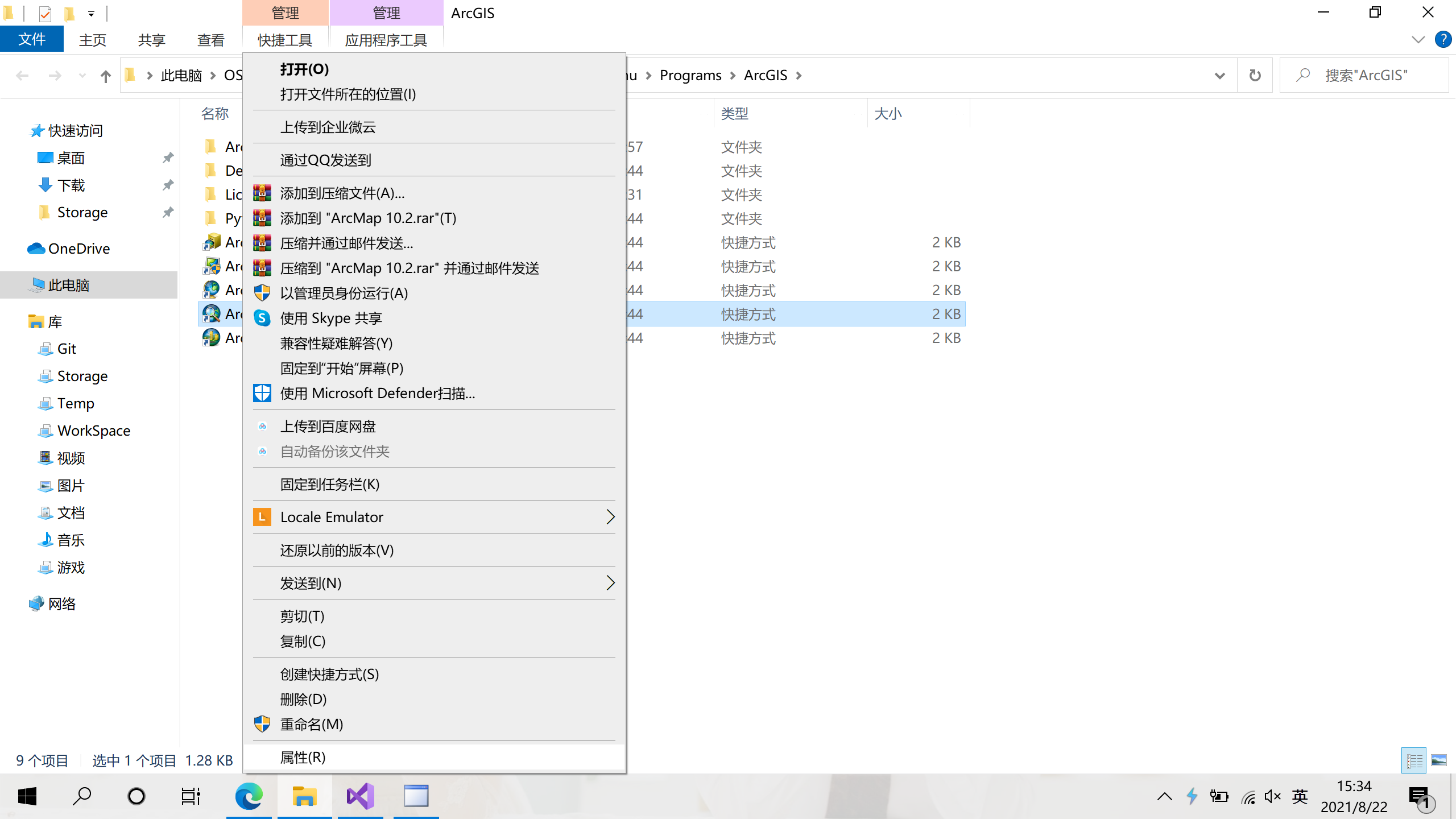1456x819 pixels.
Task: Switch to details view layout icon
Action: point(1414,760)
